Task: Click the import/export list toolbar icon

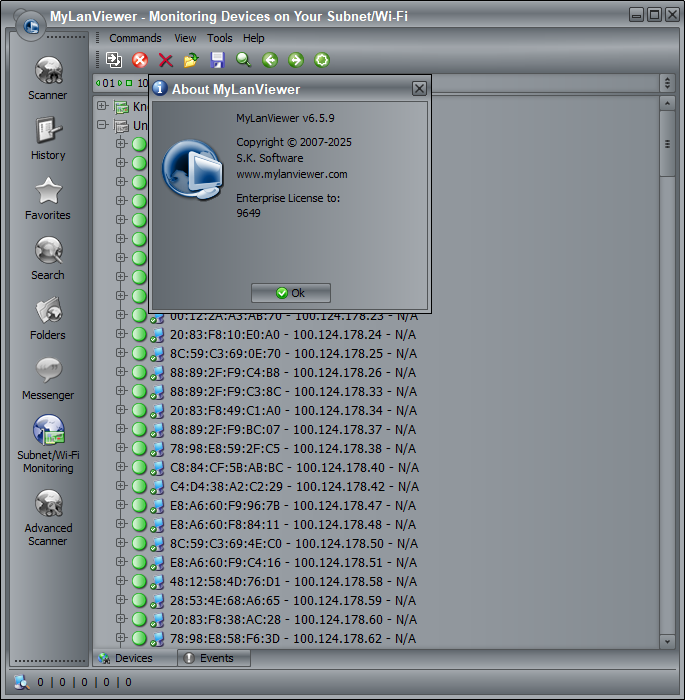Action: click(114, 60)
